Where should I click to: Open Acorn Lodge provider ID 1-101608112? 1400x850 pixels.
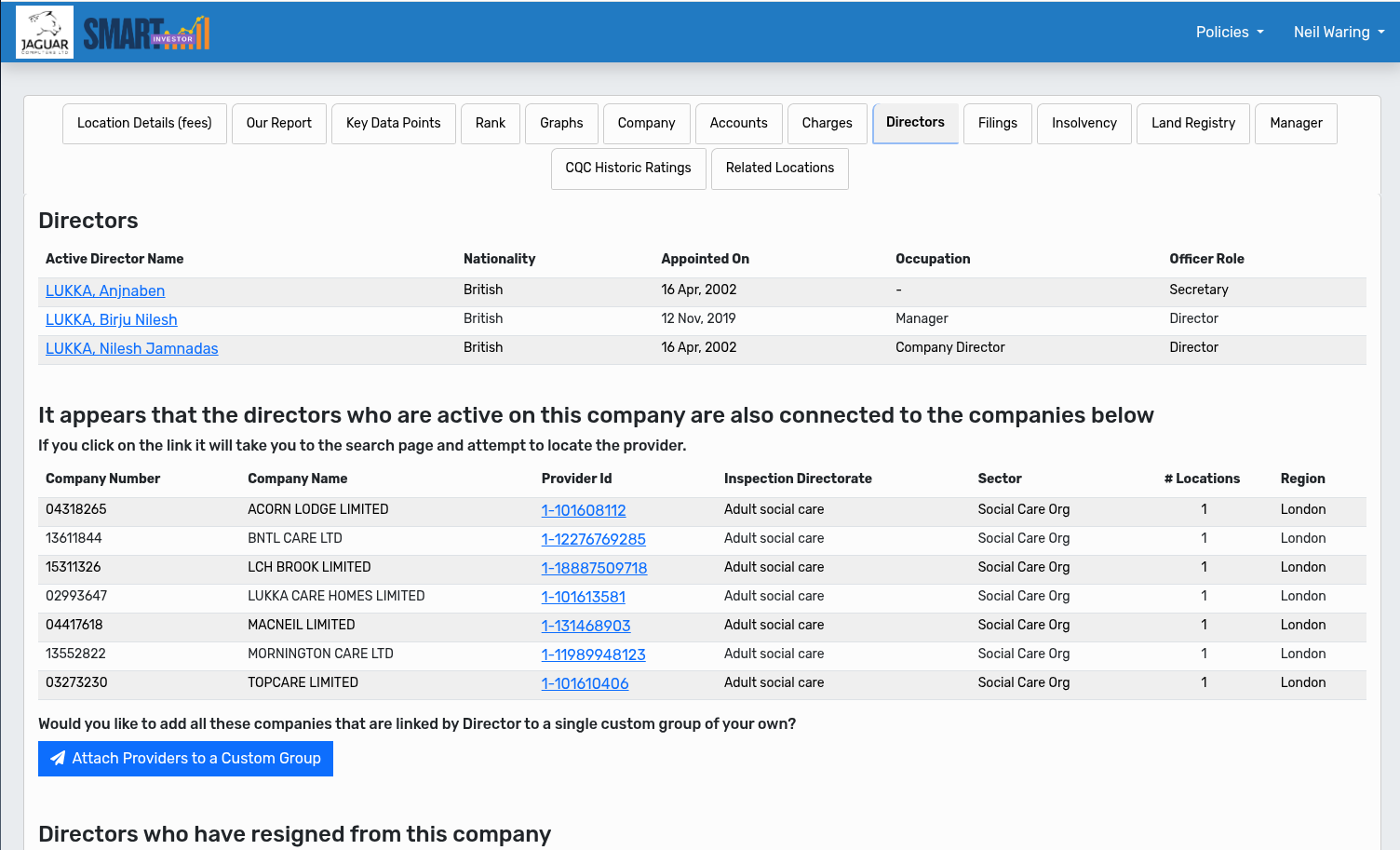(x=584, y=511)
